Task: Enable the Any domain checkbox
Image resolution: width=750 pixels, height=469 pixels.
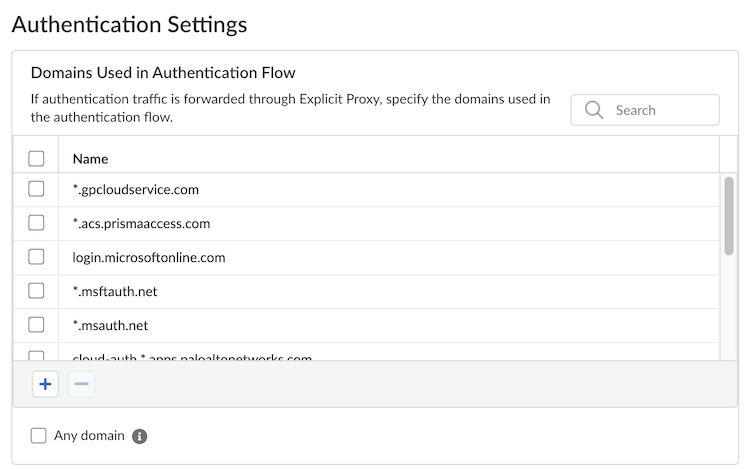Action: click(x=39, y=436)
